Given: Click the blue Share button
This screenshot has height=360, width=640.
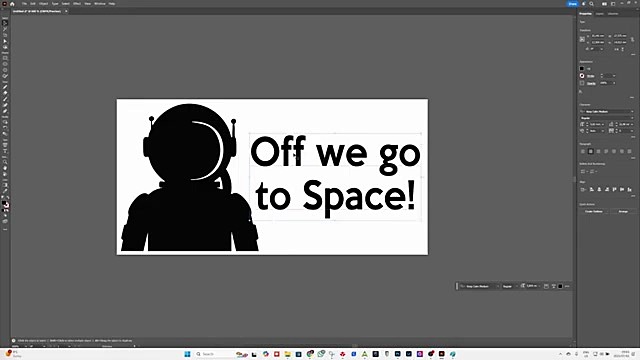Looking at the screenshot, I should [x=573, y=4].
